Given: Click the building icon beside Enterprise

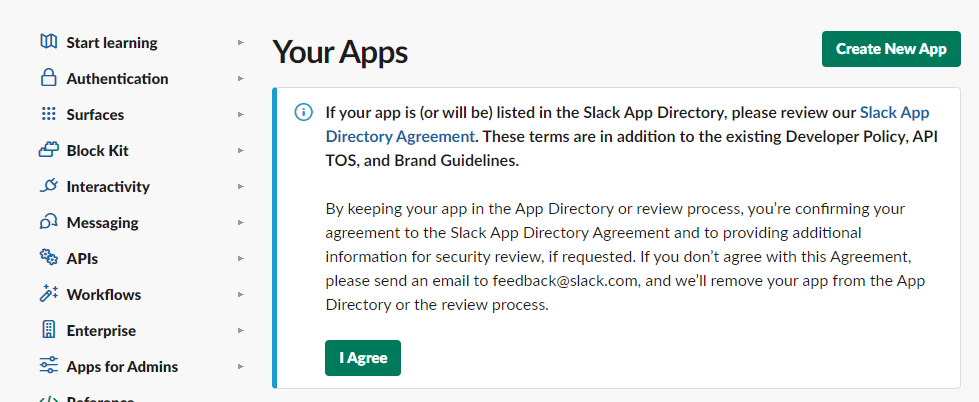Looking at the screenshot, I should click(48, 330).
